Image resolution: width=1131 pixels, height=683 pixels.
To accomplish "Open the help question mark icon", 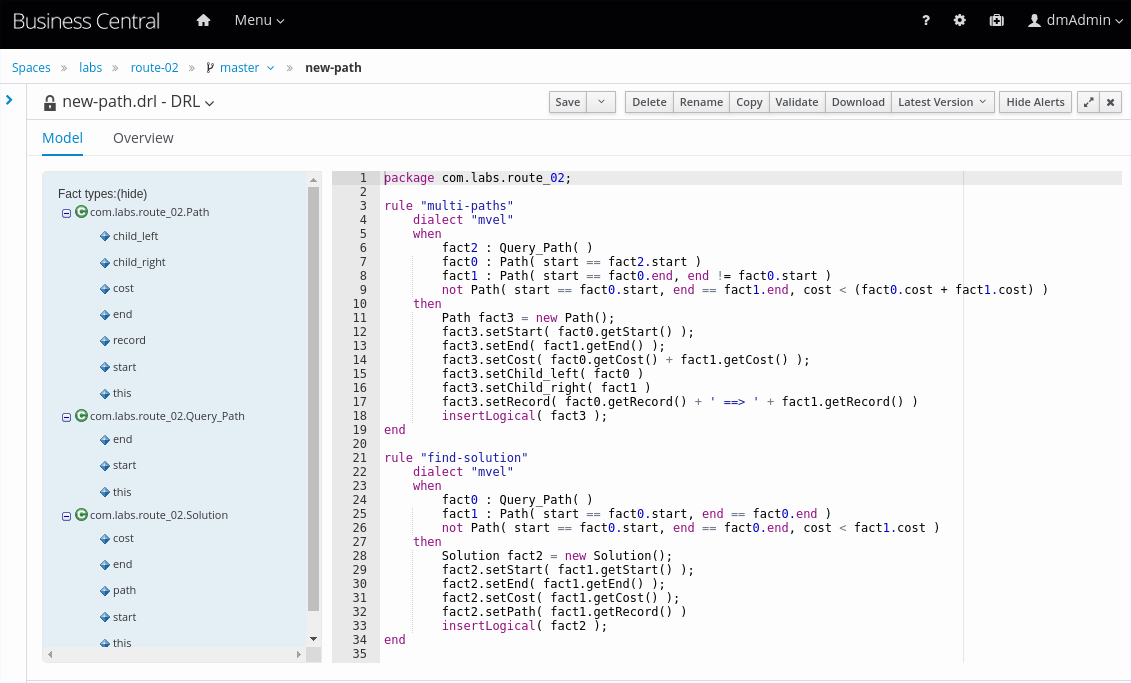I will coord(926,20).
